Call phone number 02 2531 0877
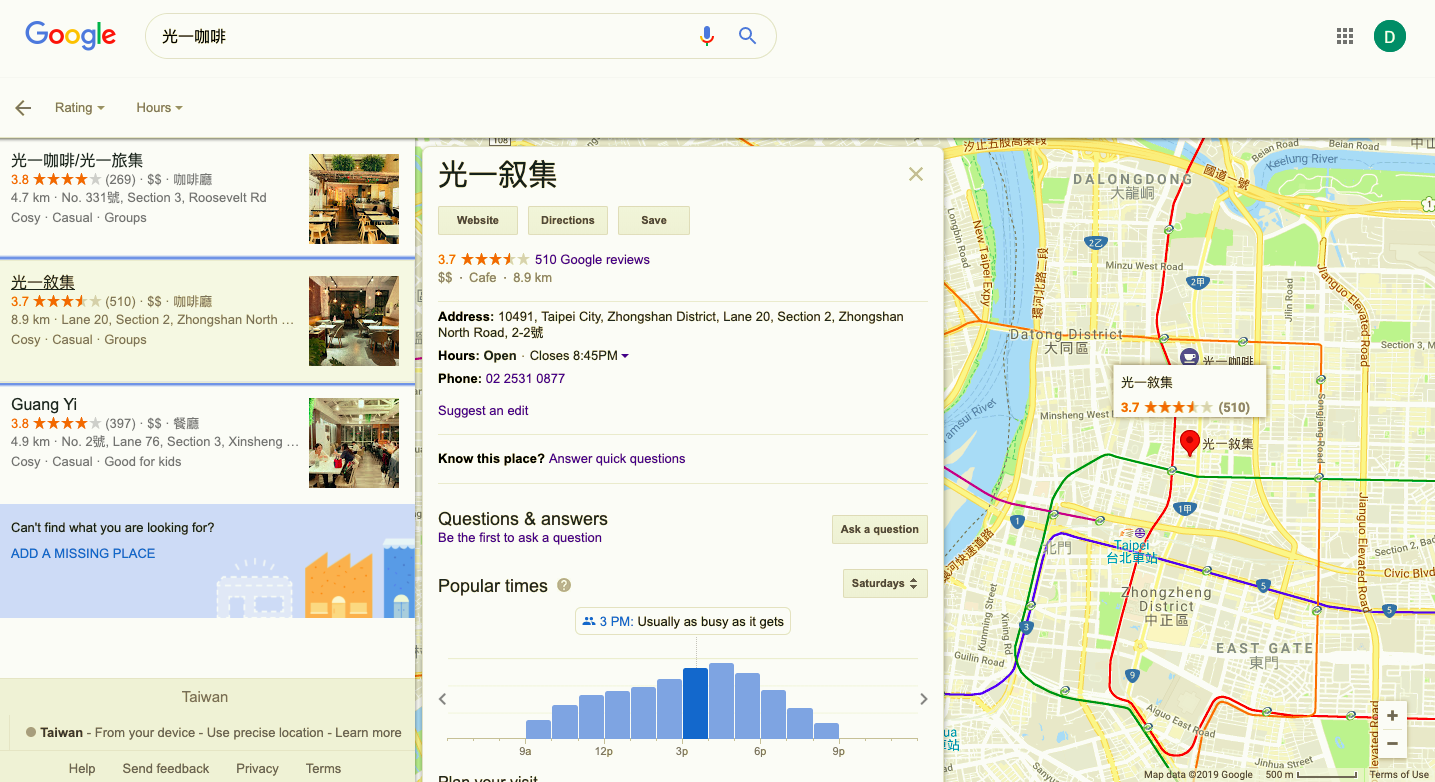Image resolution: width=1435 pixels, height=782 pixels. pyautogui.click(x=525, y=379)
